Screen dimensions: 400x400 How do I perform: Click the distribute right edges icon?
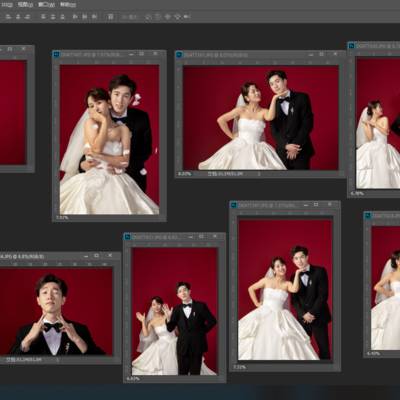point(94,17)
